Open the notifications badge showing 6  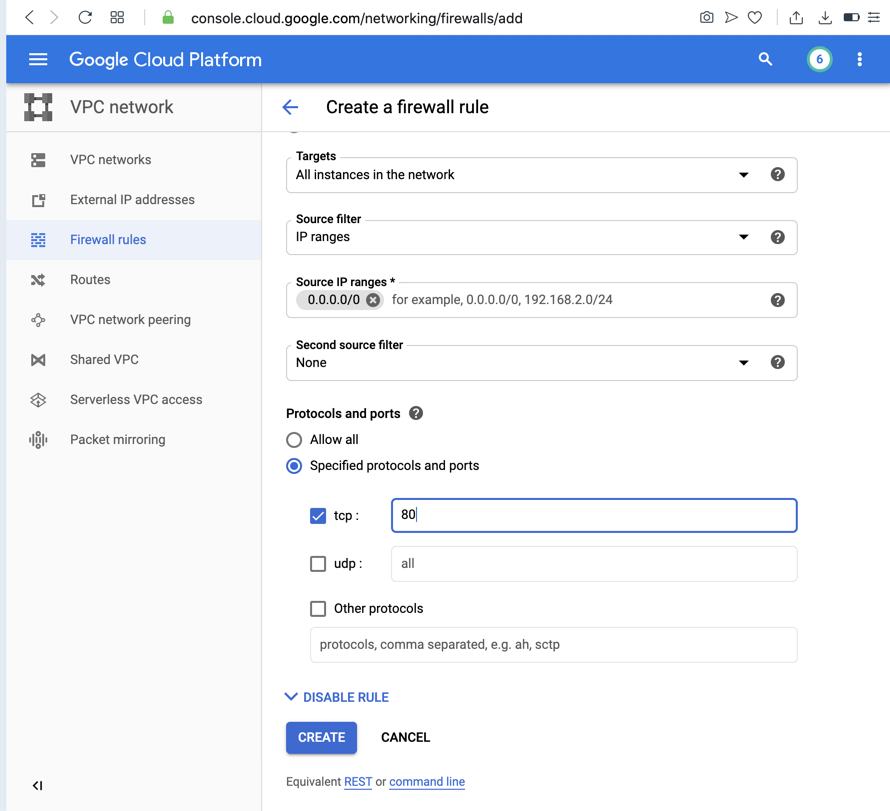click(819, 60)
